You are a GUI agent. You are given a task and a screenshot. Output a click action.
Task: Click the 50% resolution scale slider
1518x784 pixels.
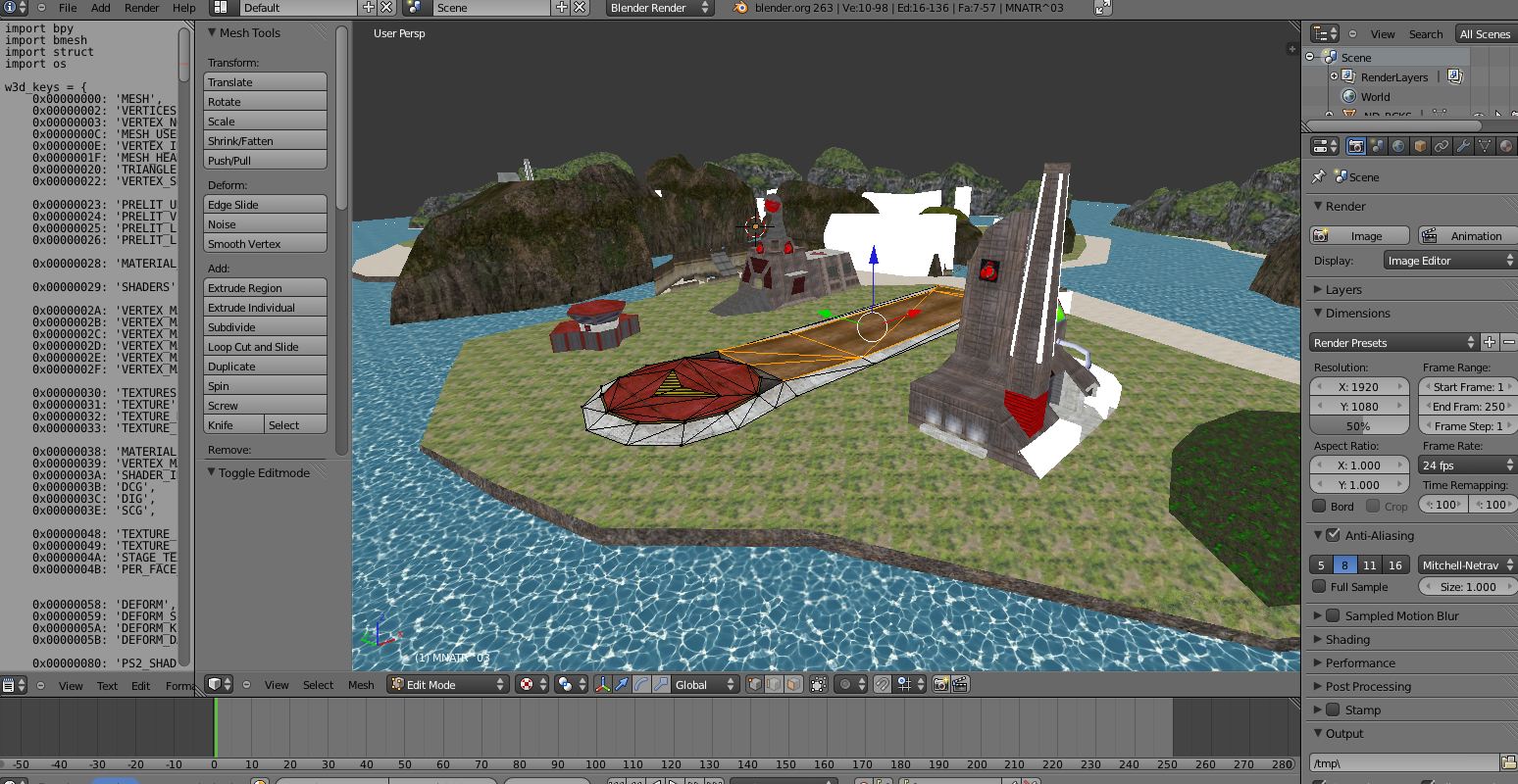[x=1357, y=426]
